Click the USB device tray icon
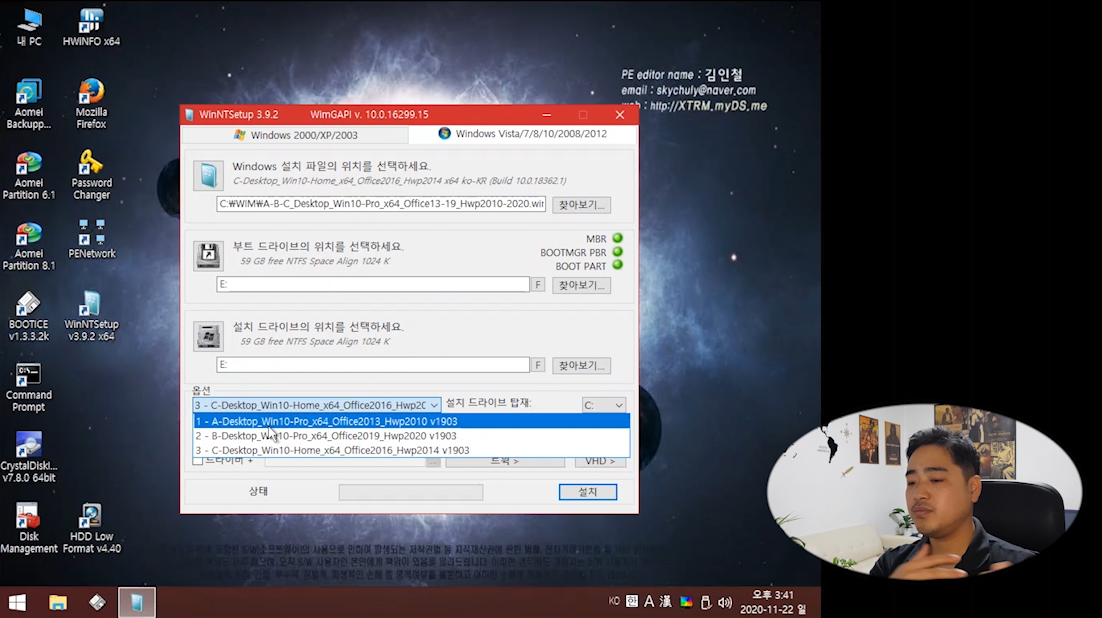The image size is (1102, 618). pos(706,602)
